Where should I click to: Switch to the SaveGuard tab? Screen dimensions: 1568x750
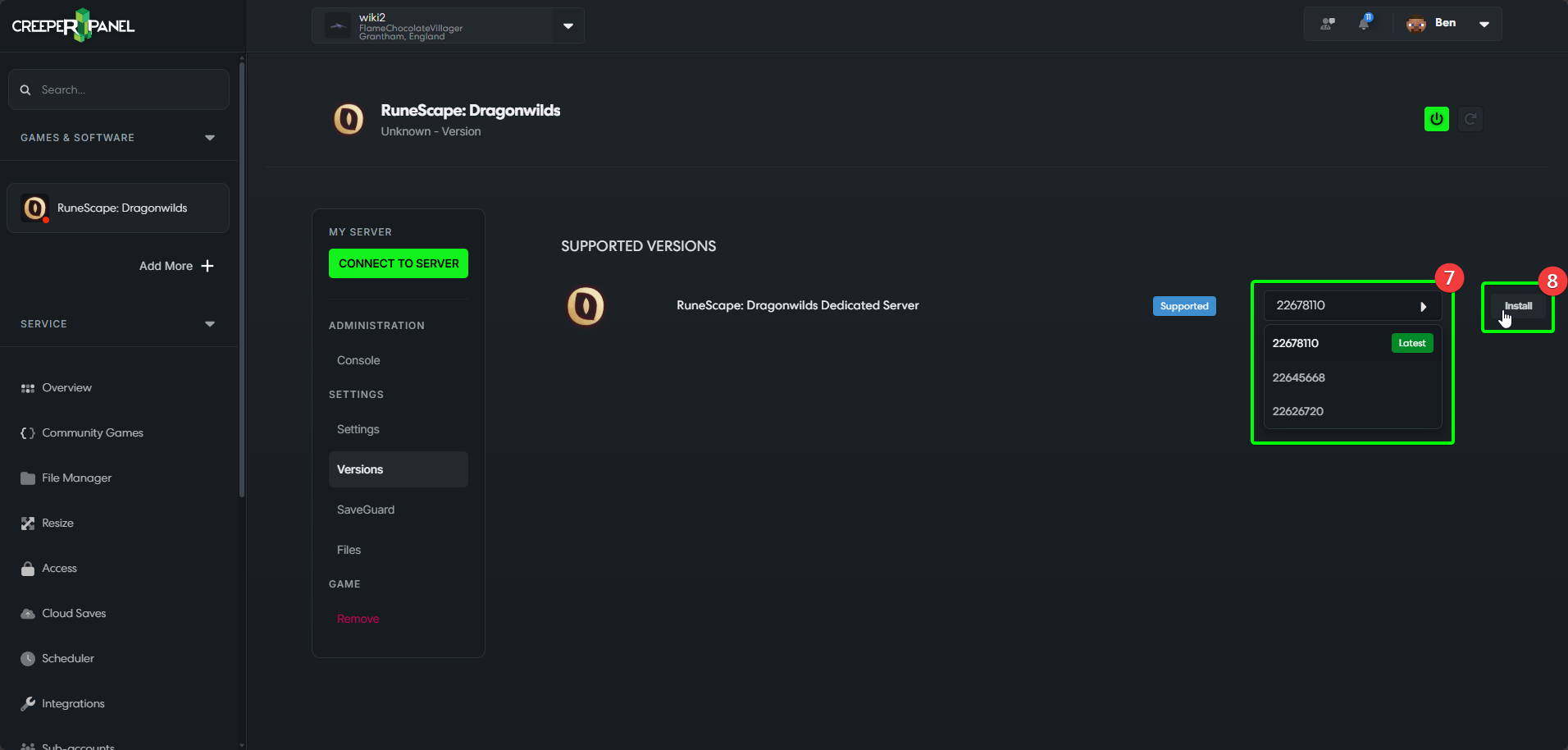[x=366, y=510]
